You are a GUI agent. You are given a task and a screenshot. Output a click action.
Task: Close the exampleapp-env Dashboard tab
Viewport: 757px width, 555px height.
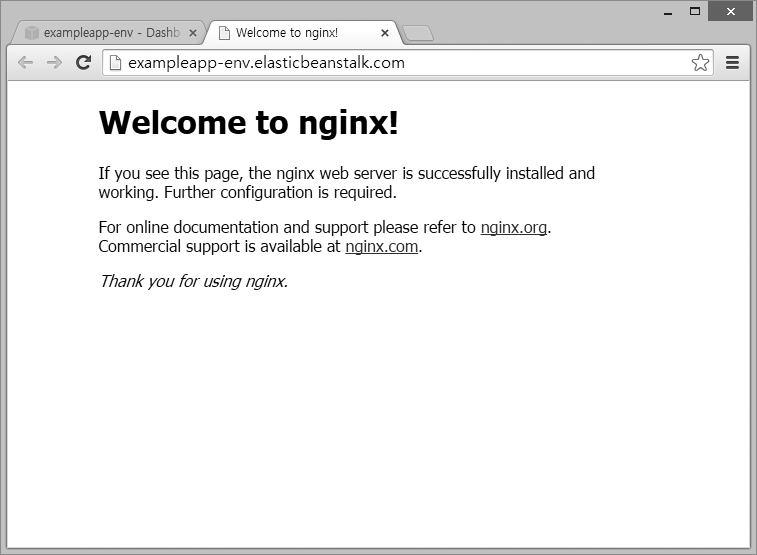click(x=192, y=33)
